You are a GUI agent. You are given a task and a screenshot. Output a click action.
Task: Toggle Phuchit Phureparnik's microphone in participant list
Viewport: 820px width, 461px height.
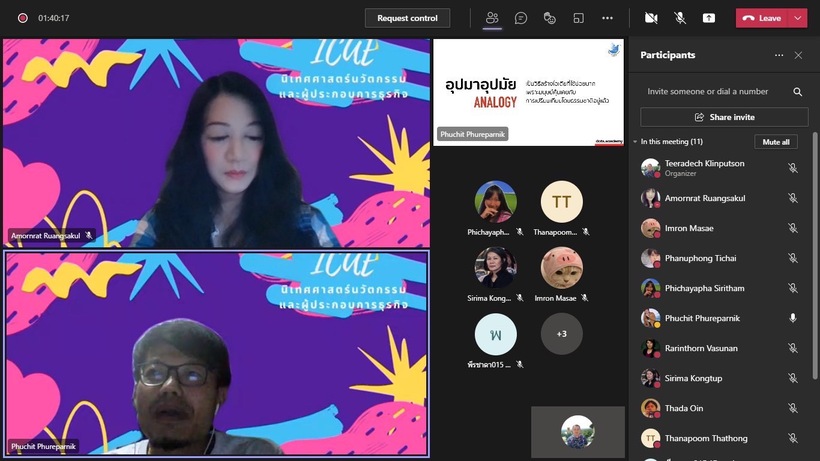(x=793, y=318)
